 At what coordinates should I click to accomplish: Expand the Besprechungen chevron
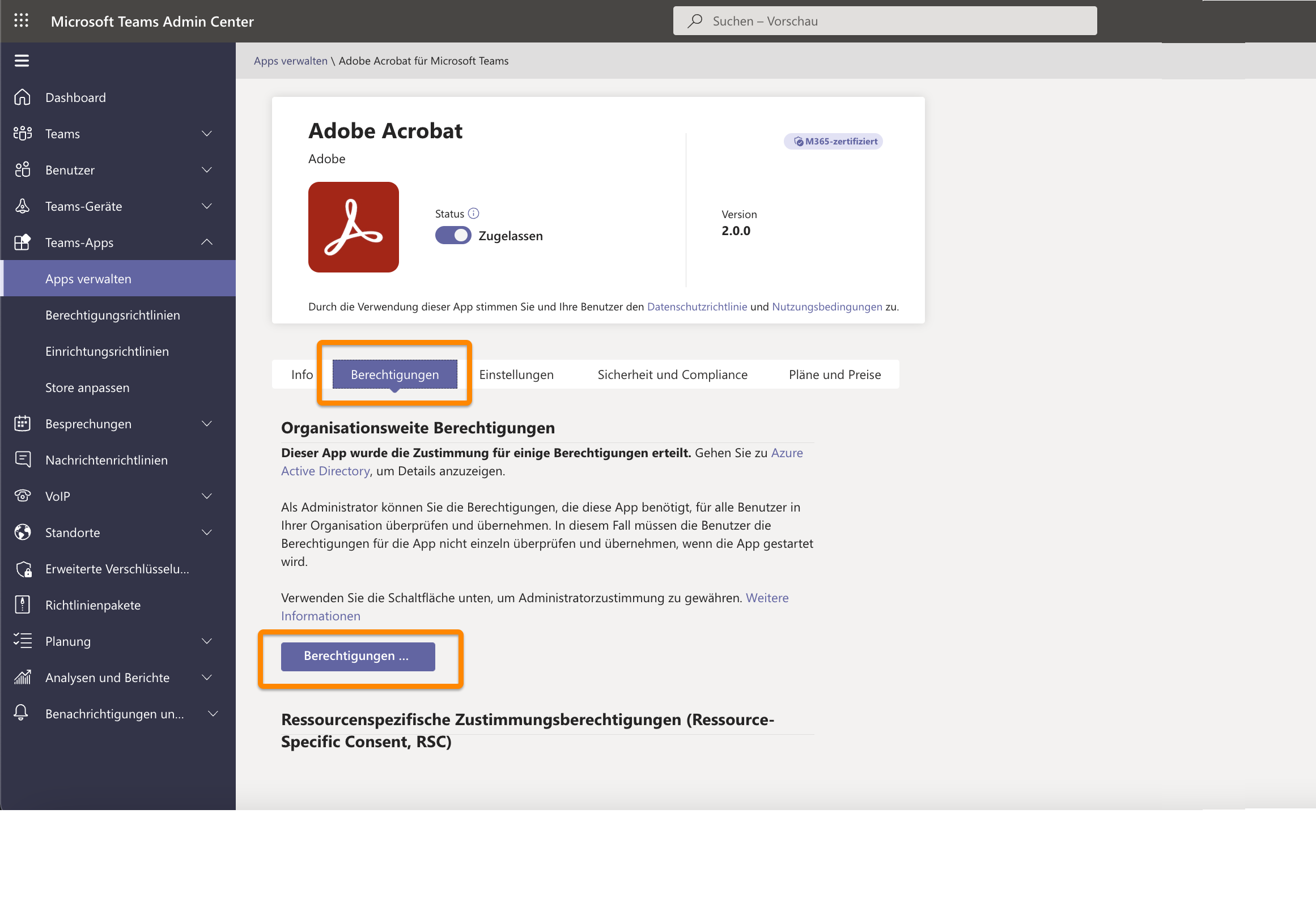pos(207,423)
